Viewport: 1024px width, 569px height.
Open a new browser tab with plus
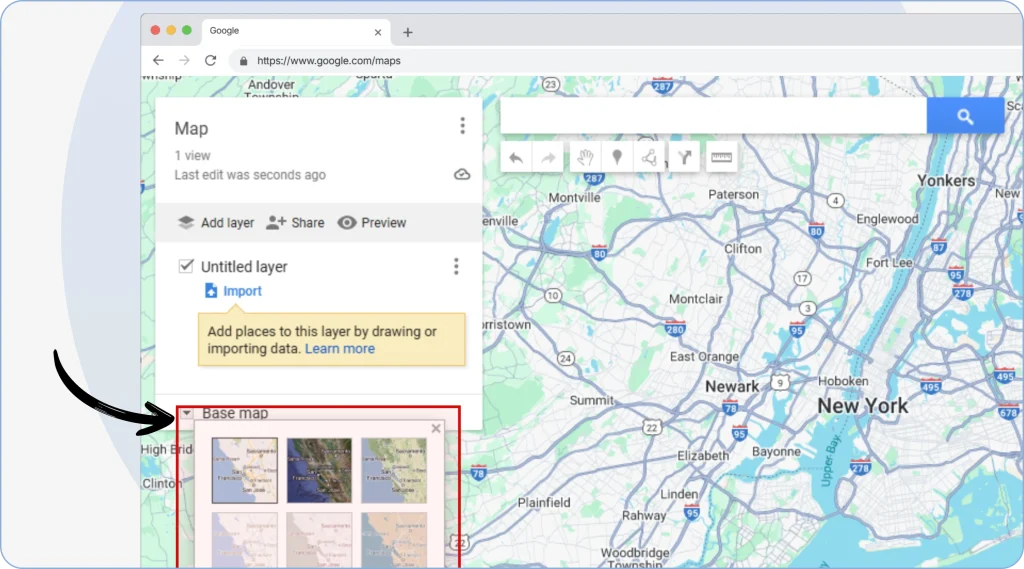click(408, 32)
